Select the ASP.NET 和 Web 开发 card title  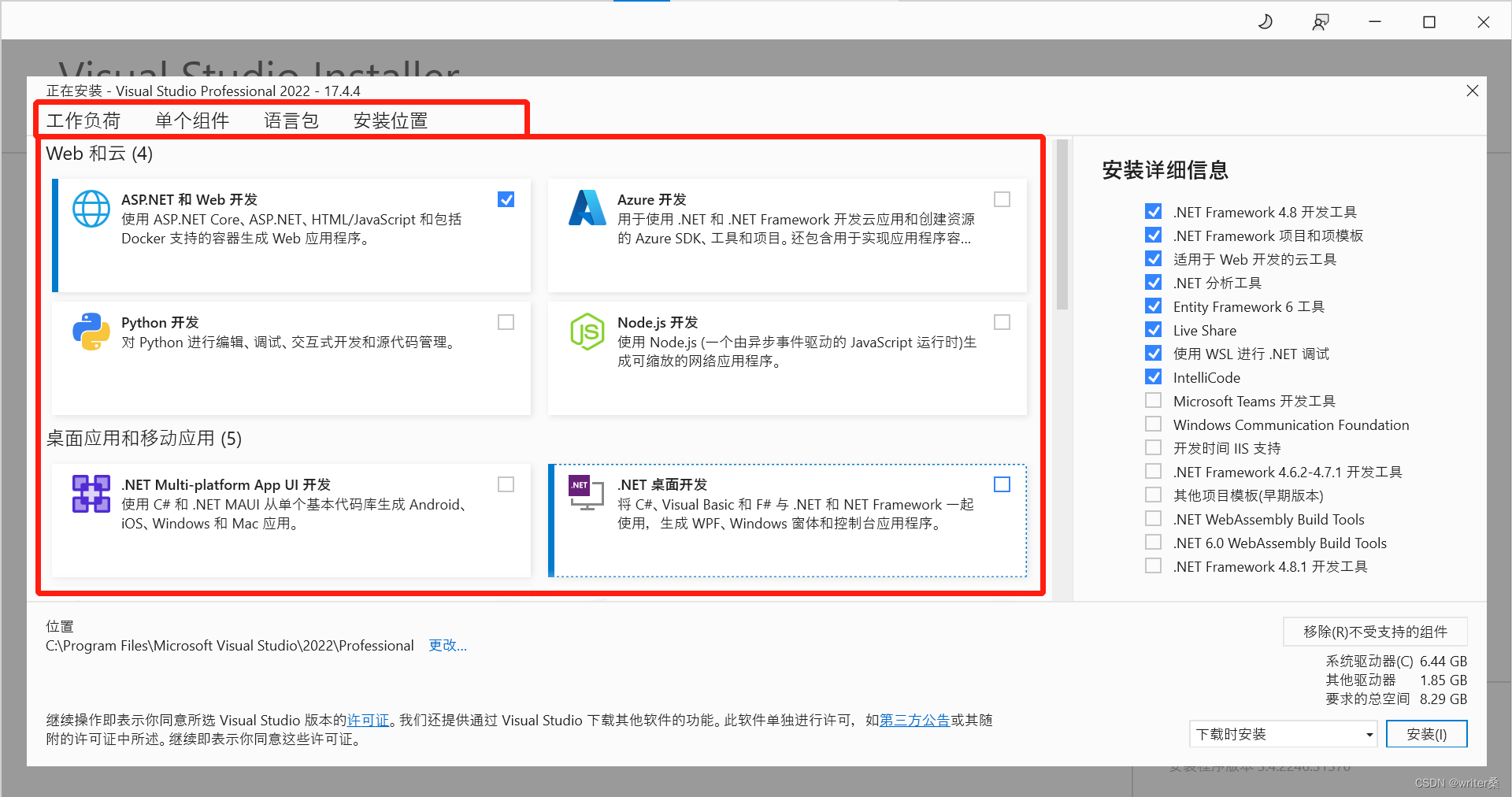click(x=190, y=200)
